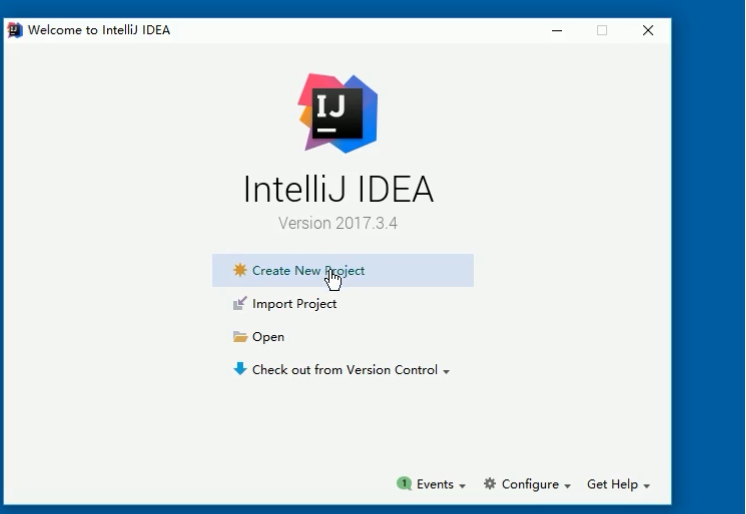Expand the Configure dropdown arrow

point(567,486)
